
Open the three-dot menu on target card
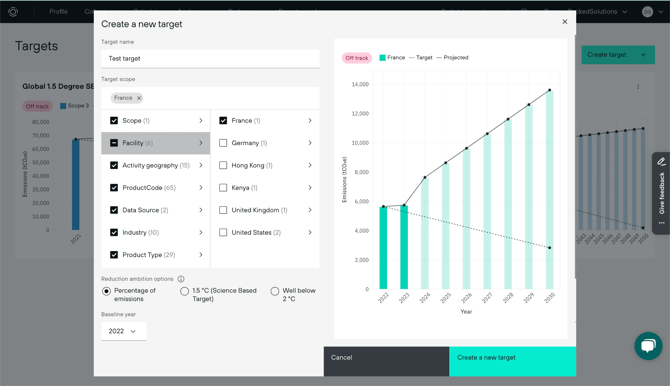coord(638,87)
